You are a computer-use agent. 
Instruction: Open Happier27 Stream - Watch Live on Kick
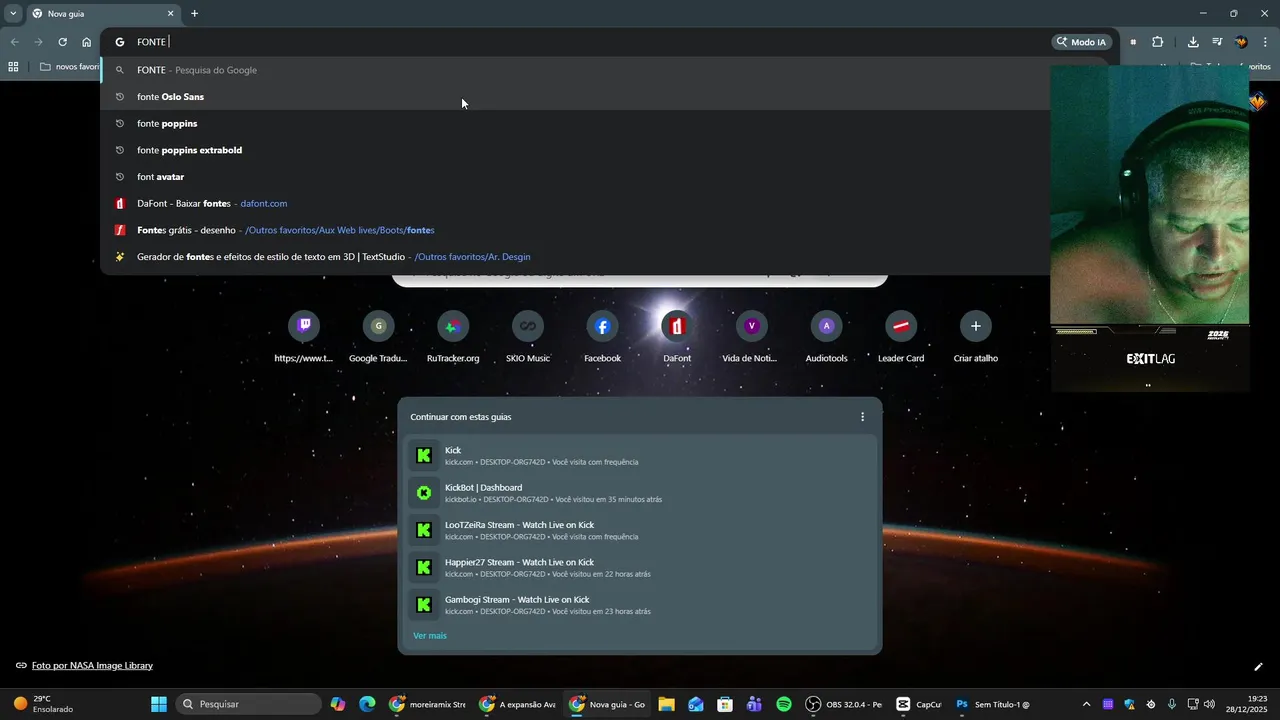640,567
